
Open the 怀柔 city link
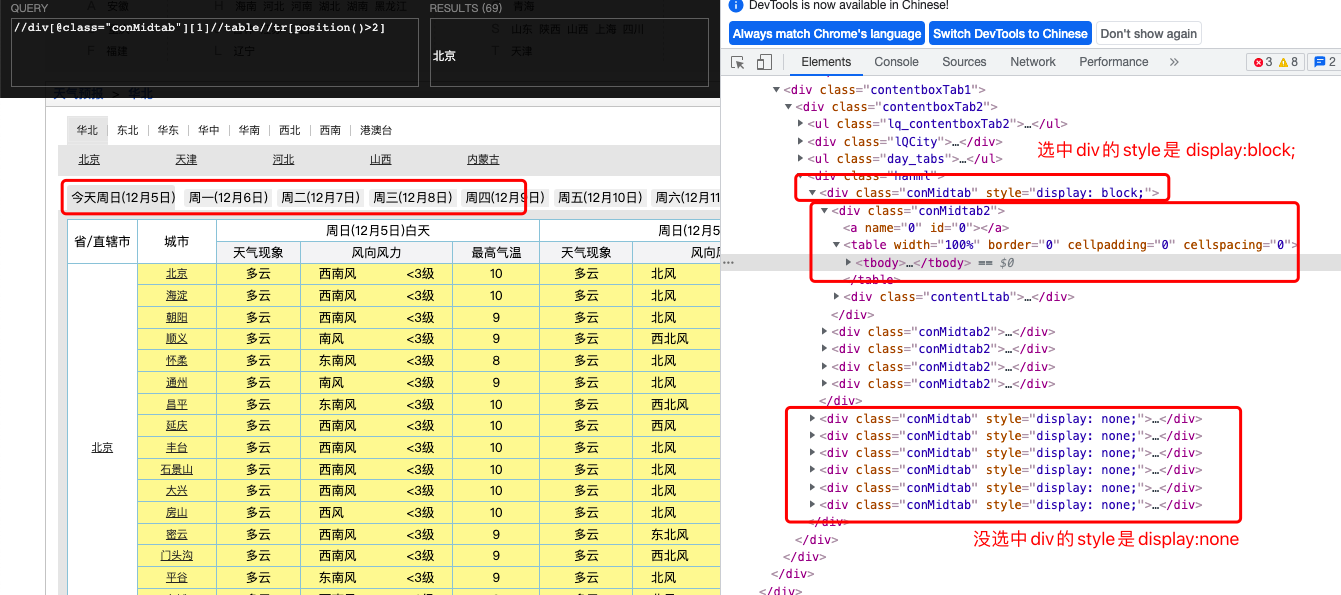176,361
